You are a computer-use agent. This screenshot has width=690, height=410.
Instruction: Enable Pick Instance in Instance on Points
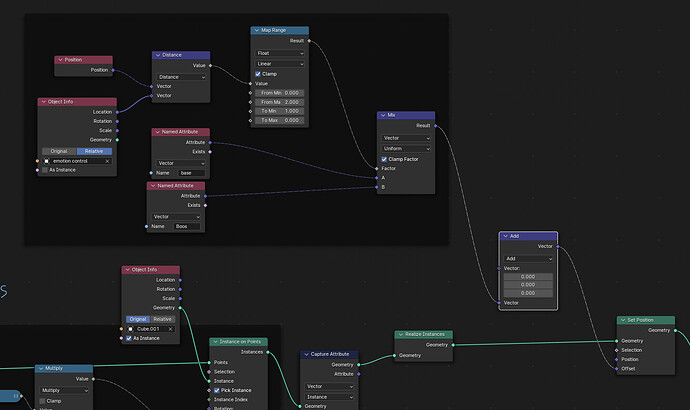coord(217,390)
